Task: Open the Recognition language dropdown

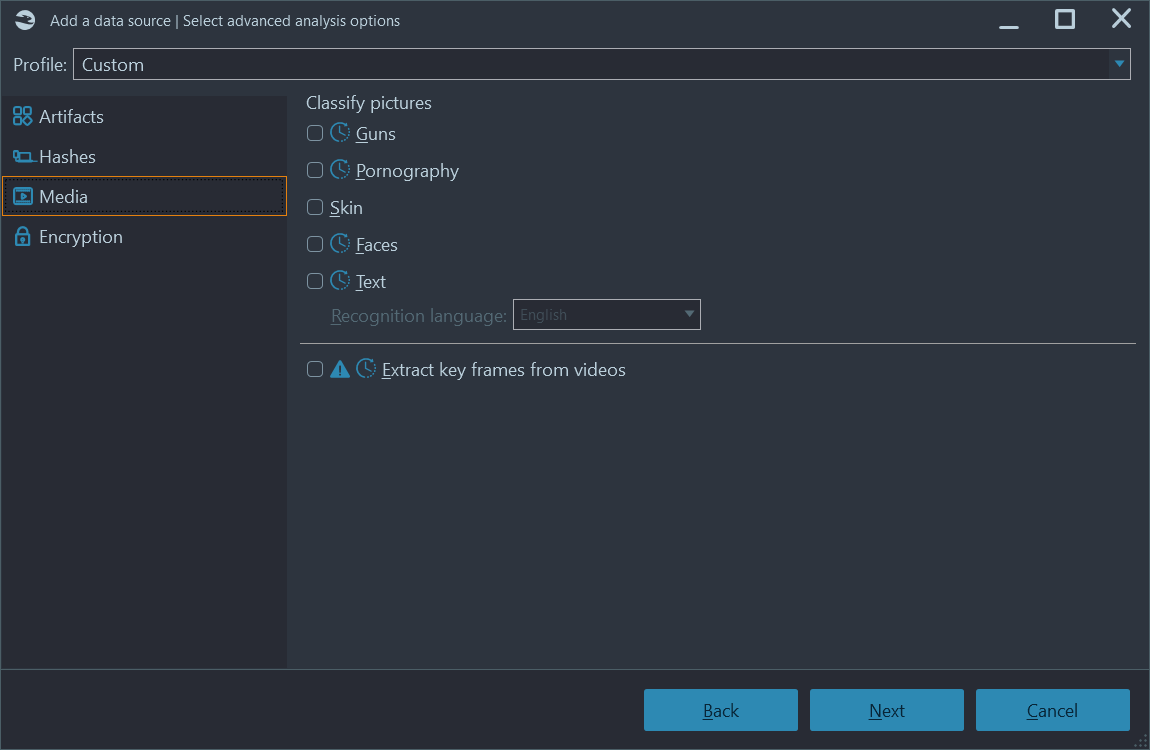Action: (607, 315)
